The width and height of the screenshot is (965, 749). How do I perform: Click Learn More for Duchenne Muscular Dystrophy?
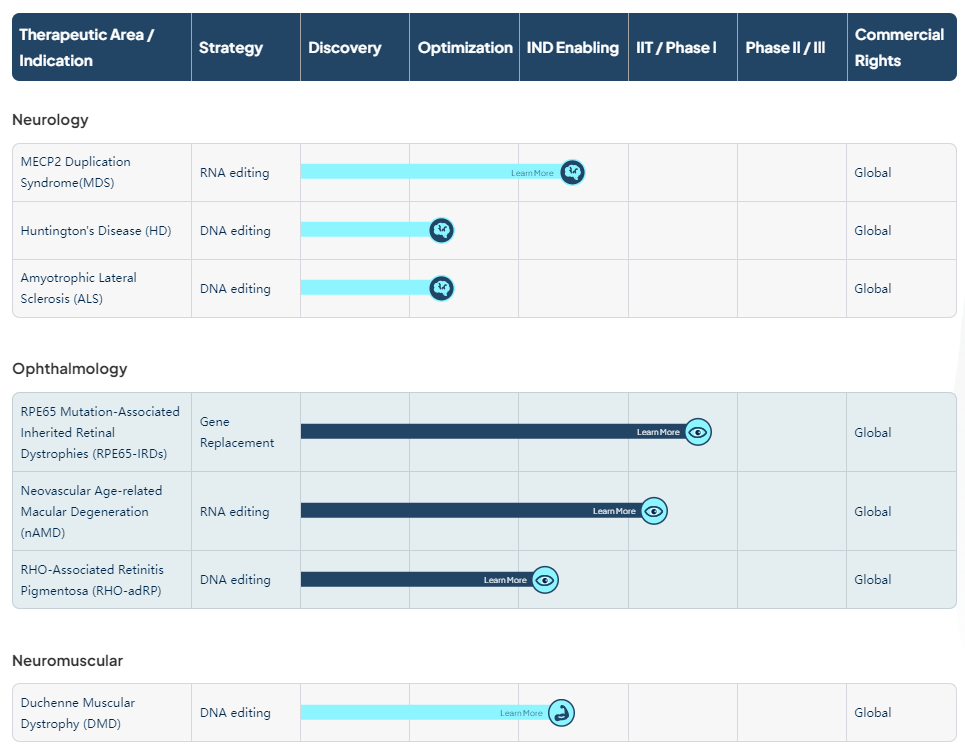pos(521,713)
